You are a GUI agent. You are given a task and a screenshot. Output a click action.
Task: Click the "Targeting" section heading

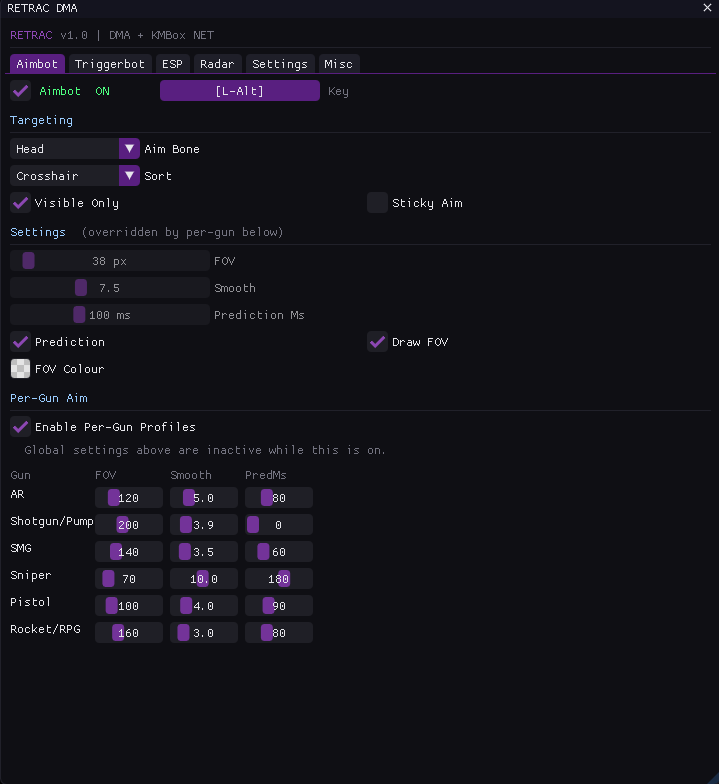coord(42,120)
